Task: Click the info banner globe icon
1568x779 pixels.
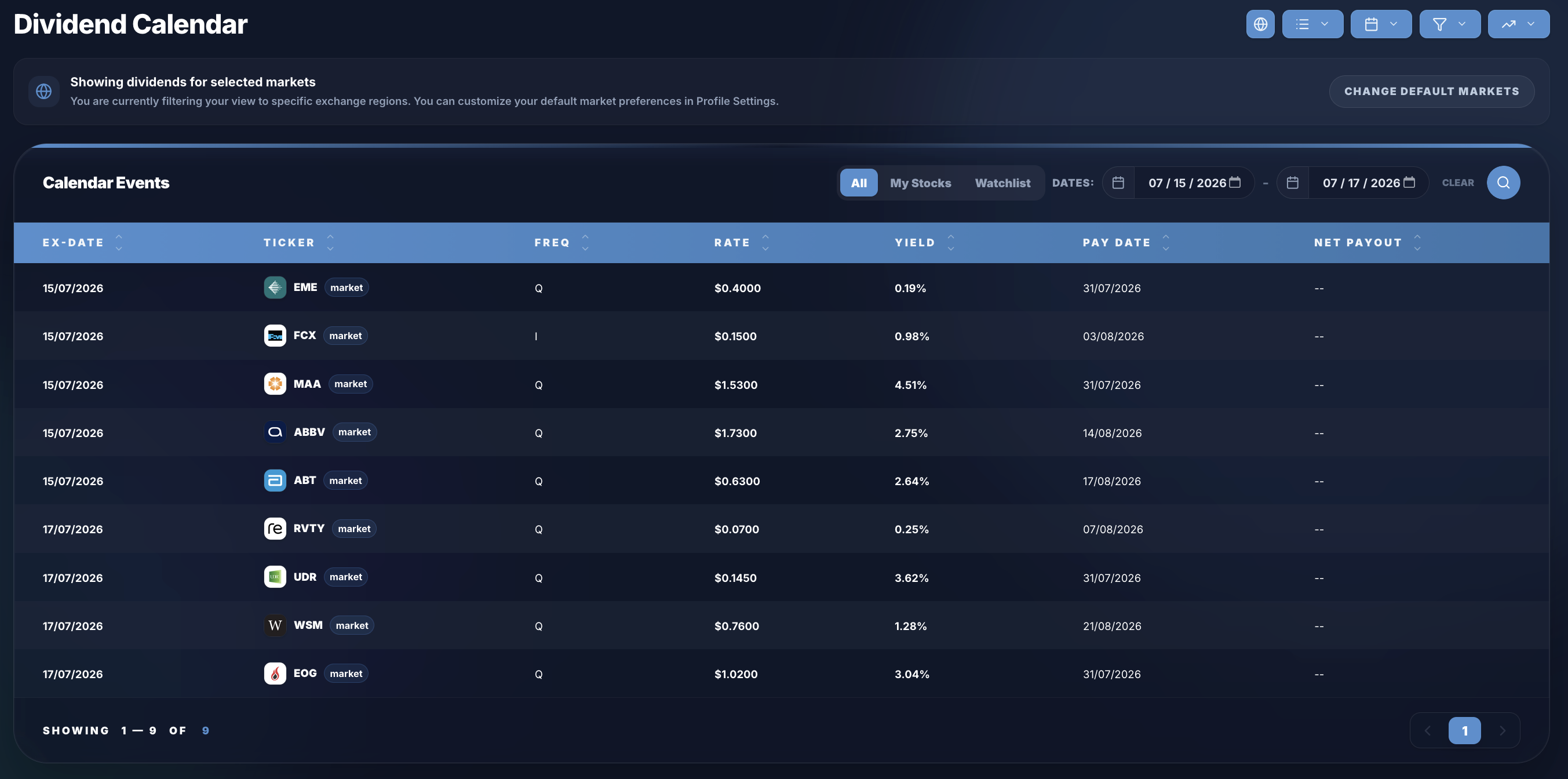Action: tap(44, 92)
